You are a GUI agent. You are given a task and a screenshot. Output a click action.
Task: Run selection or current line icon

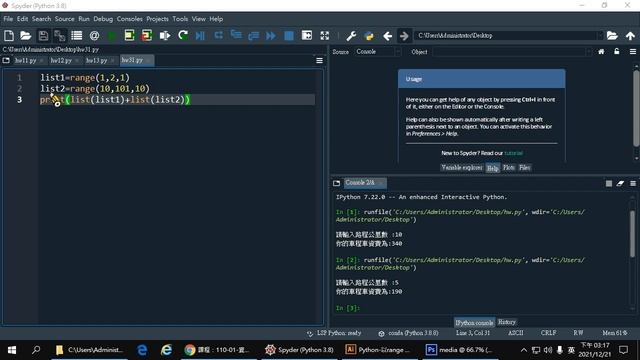point(164,36)
